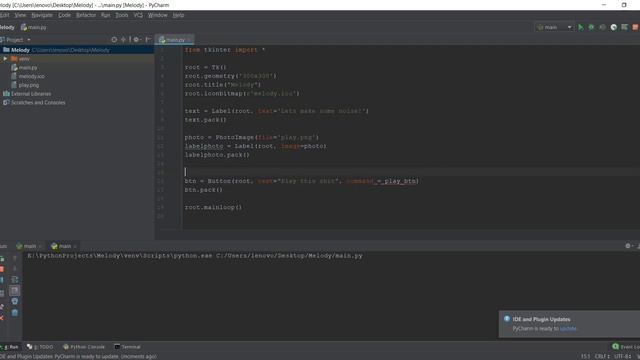This screenshot has height=360, width=640.
Task: Click the update link in notification
Action: tap(568, 329)
